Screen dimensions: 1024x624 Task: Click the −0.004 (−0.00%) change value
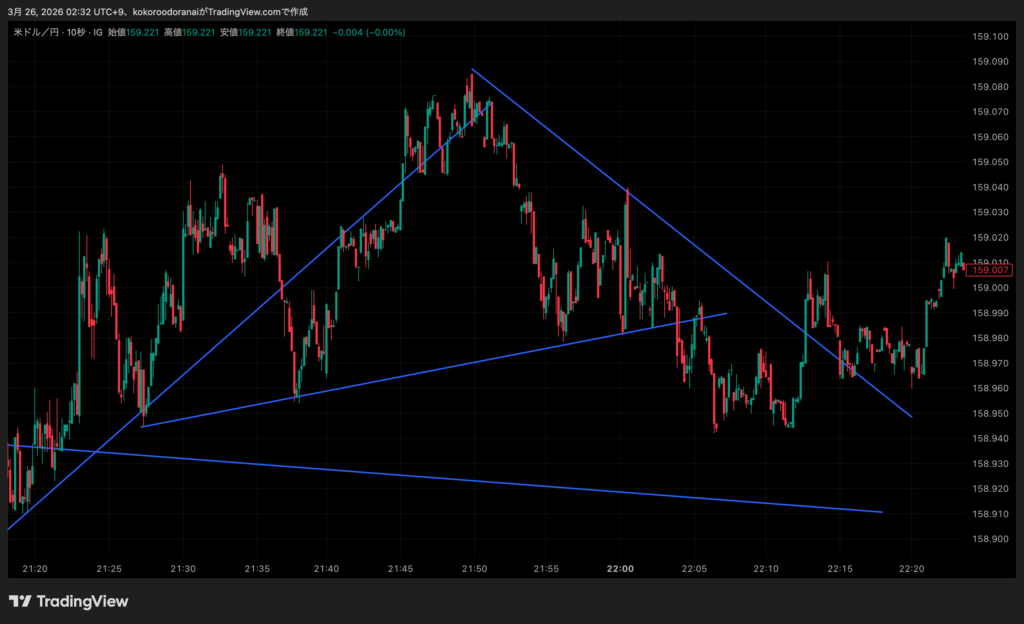(x=371, y=33)
